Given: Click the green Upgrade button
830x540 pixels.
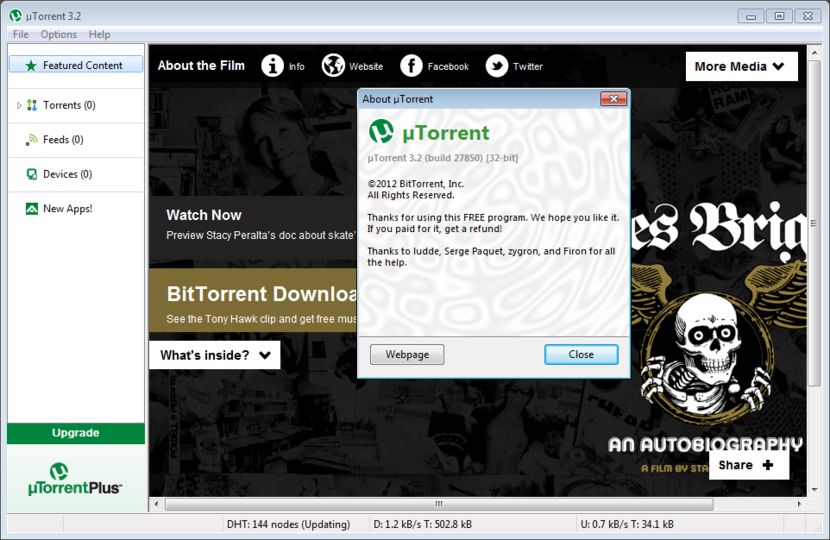Looking at the screenshot, I should click(x=76, y=433).
